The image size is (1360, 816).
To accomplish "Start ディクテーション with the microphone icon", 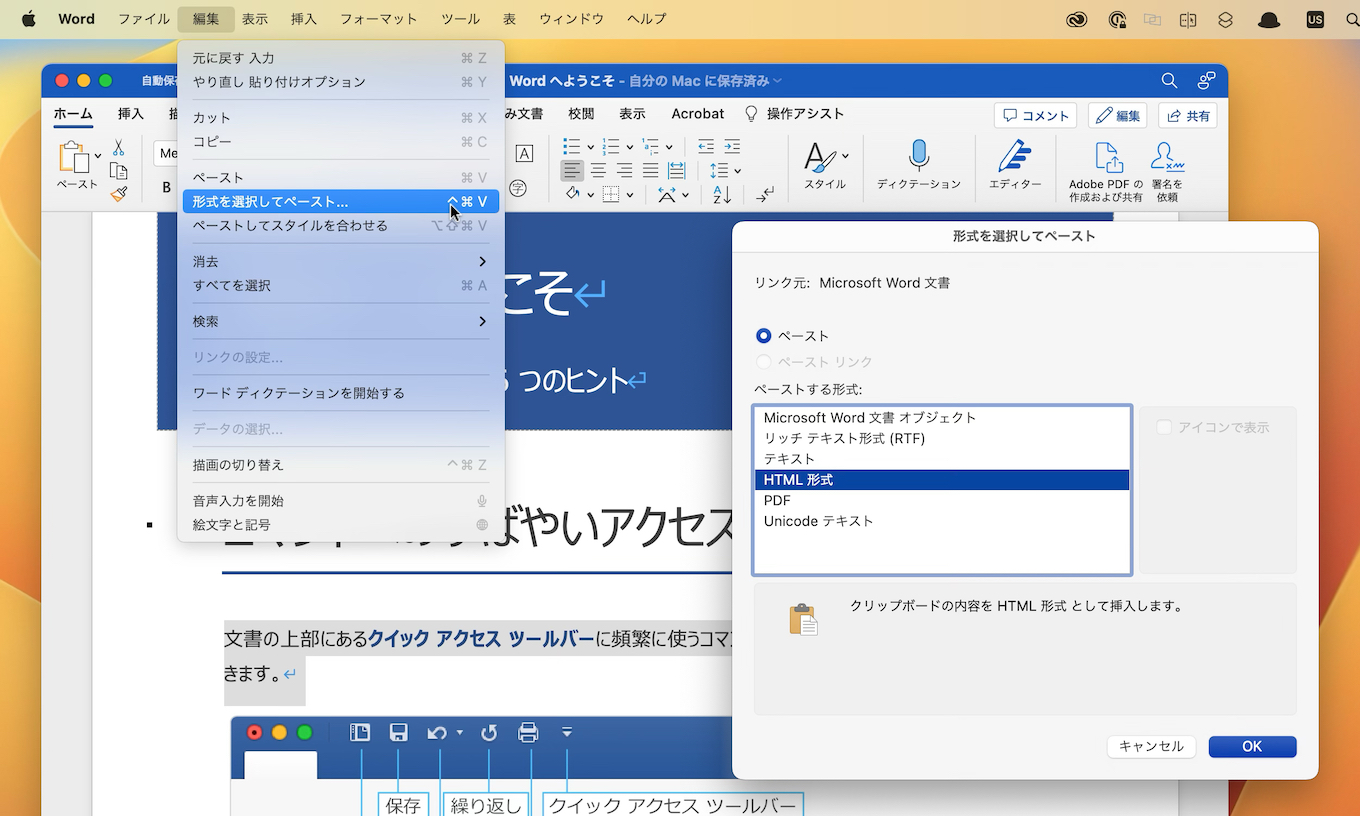I will pos(919,156).
